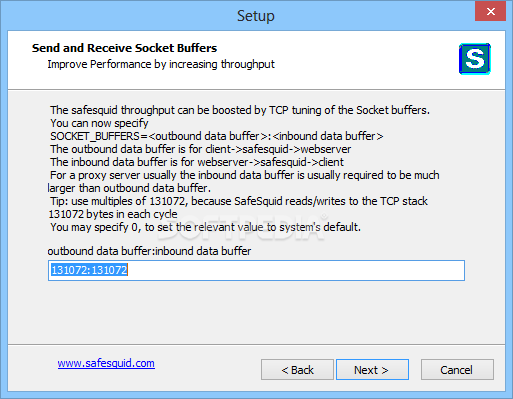Click the 'You can now specify' line

pyautogui.click(x=99, y=123)
